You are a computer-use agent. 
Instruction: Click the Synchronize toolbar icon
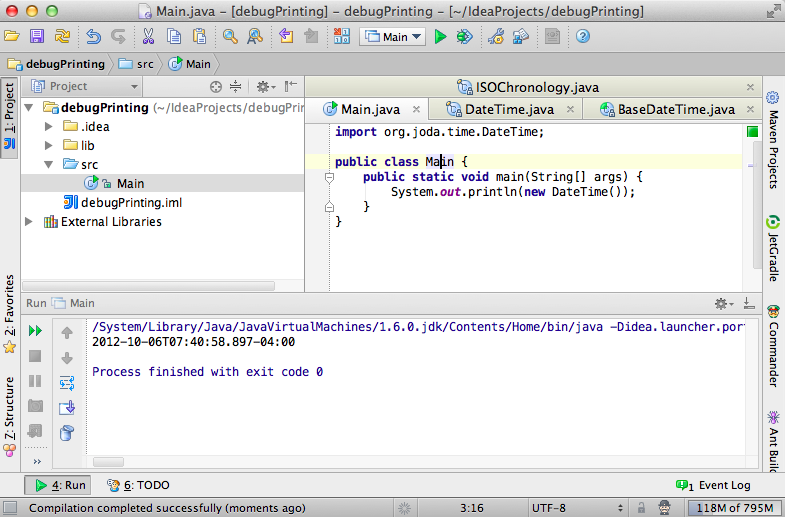tap(62, 37)
